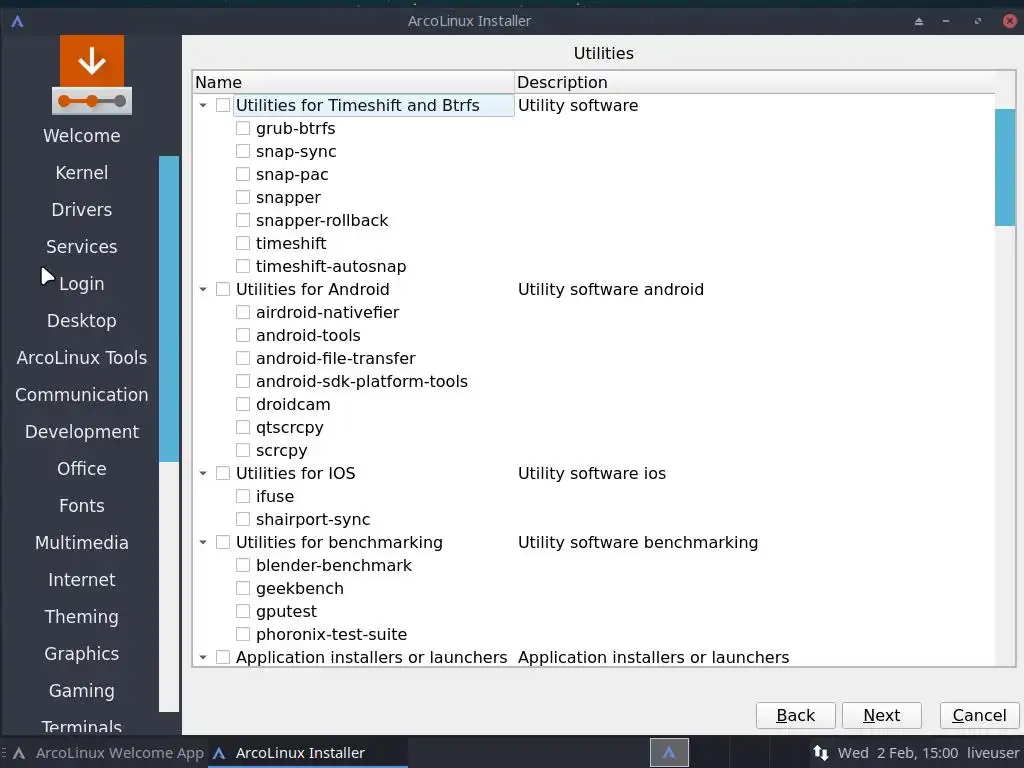
Task: Click the package list vertical scrollbar thumb
Action: 1005,168
